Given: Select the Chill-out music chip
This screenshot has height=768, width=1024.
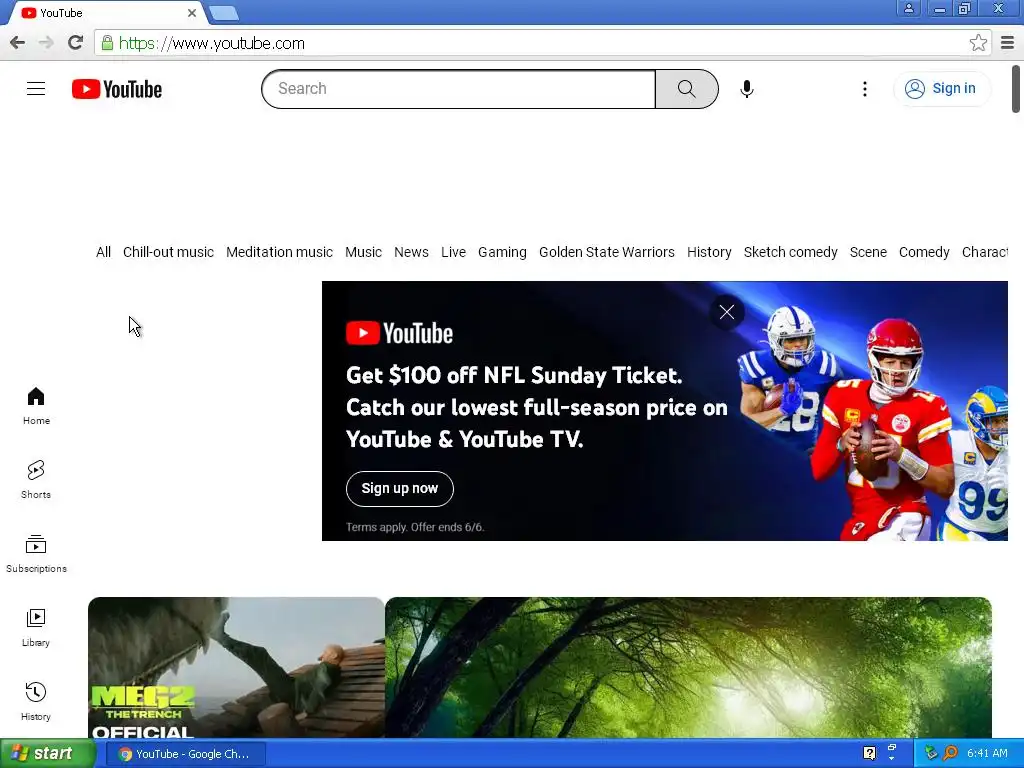Looking at the screenshot, I should 168,252.
